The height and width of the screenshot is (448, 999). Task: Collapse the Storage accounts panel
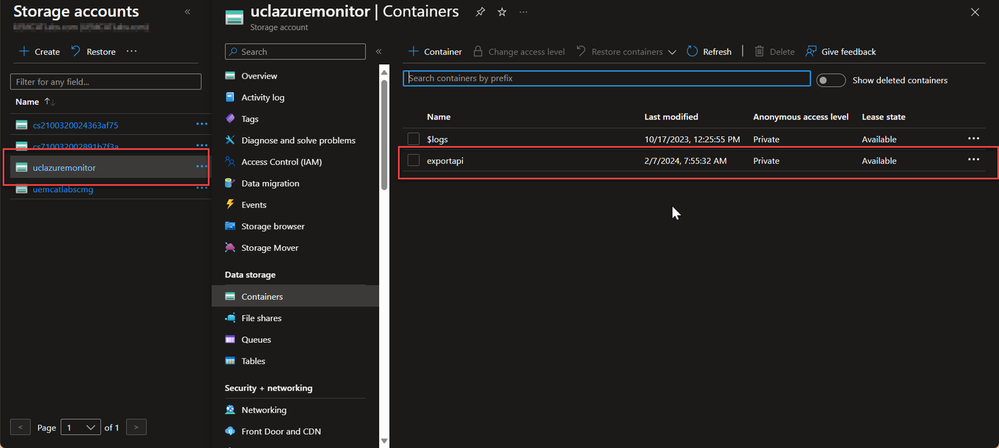click(x=188, y=11)
